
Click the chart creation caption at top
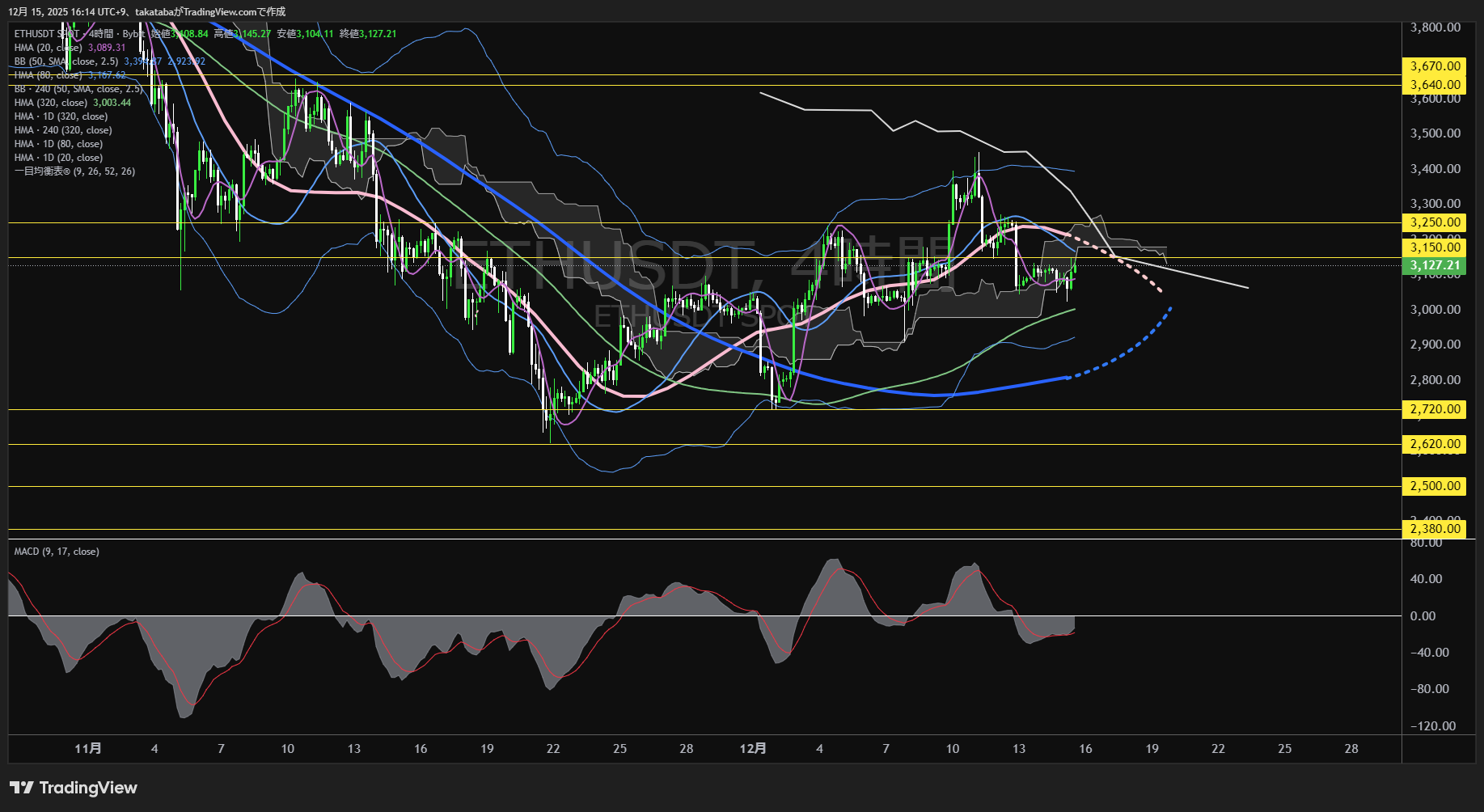click(146, 11)
